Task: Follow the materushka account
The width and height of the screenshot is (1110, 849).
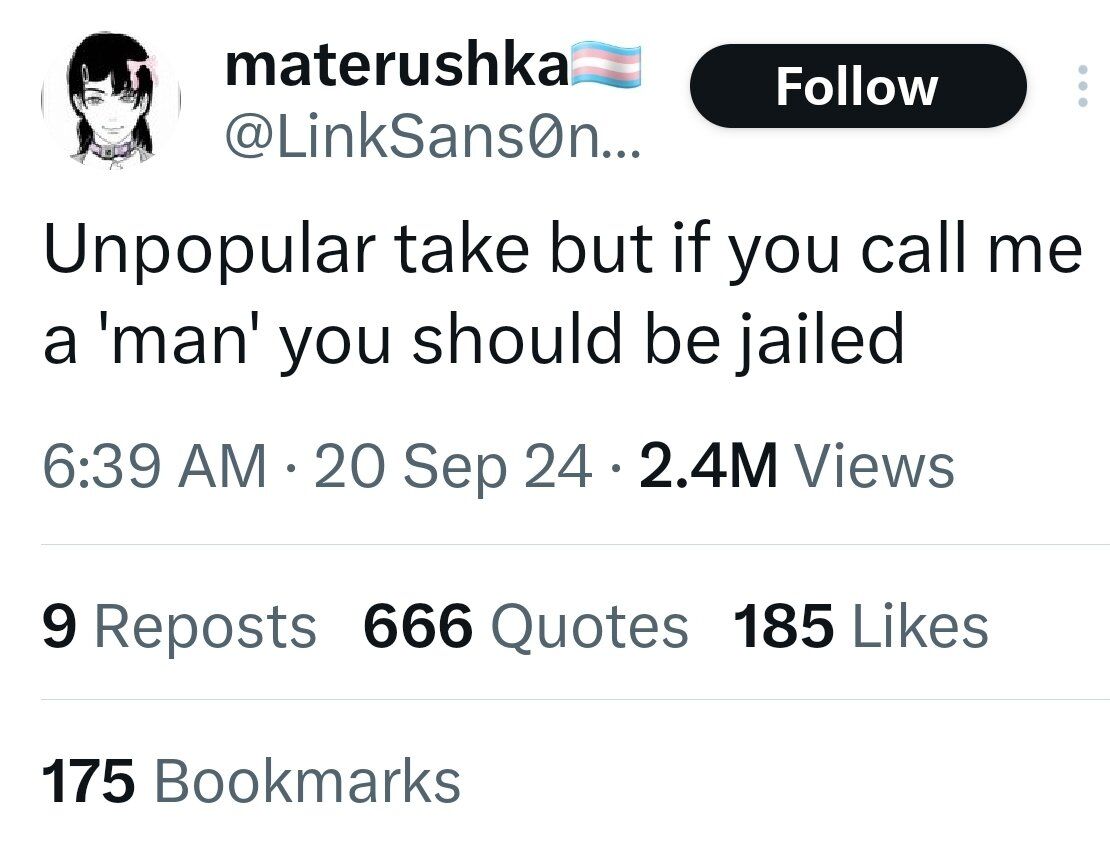Action: point(858,86)
